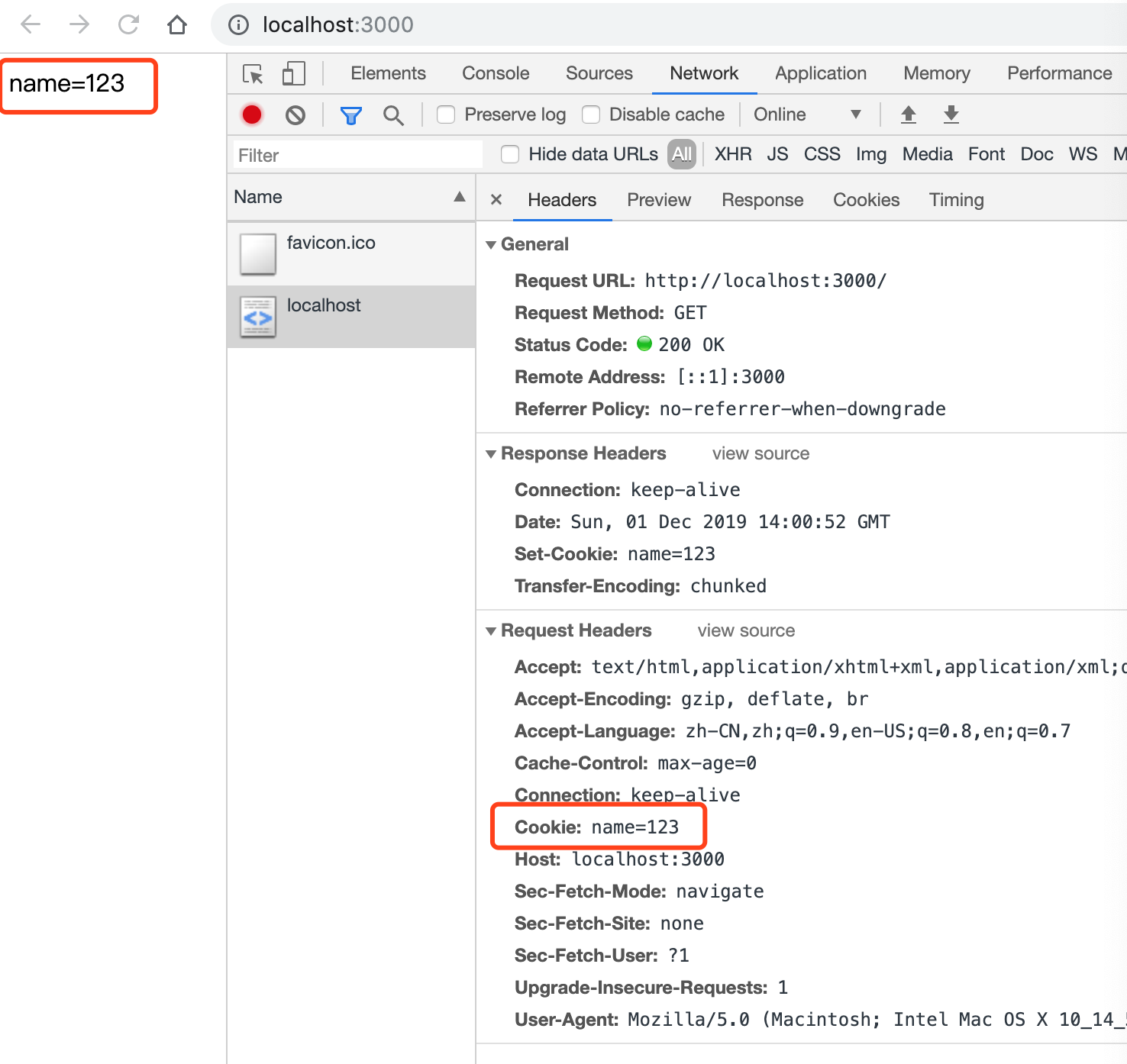Filter requests by Media
This screenshot has height=1064, width=1127.
(x=928, y=154)
